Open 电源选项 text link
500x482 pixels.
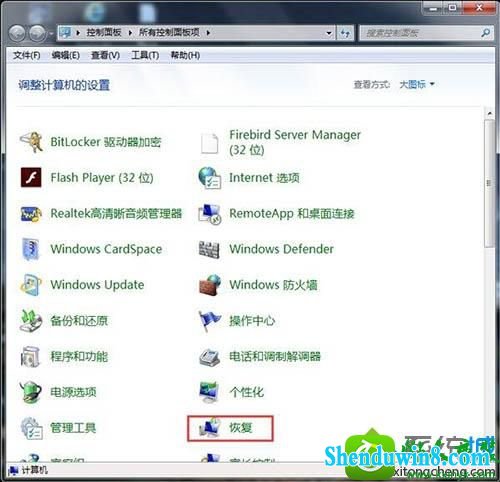73,392
